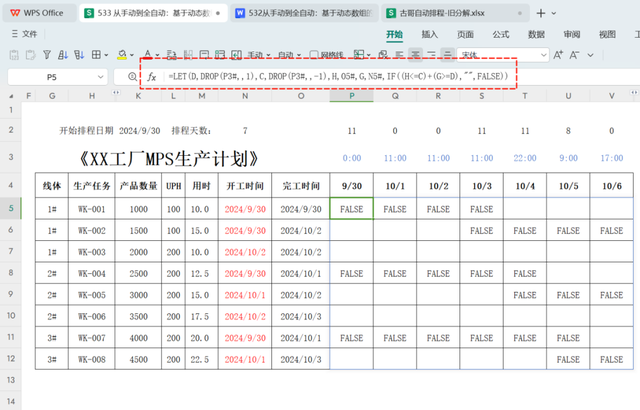Align text right in the cell
640x410 pixels.
click(431, 55)
